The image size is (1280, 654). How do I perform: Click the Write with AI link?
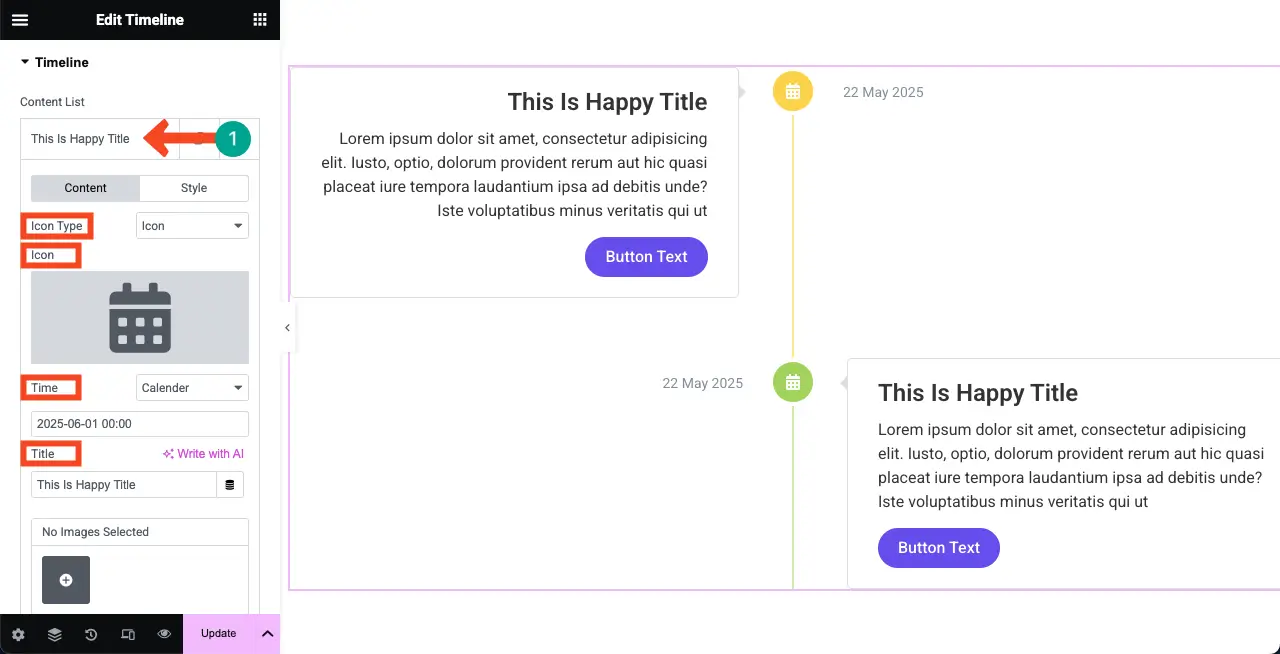coord(203,454)
